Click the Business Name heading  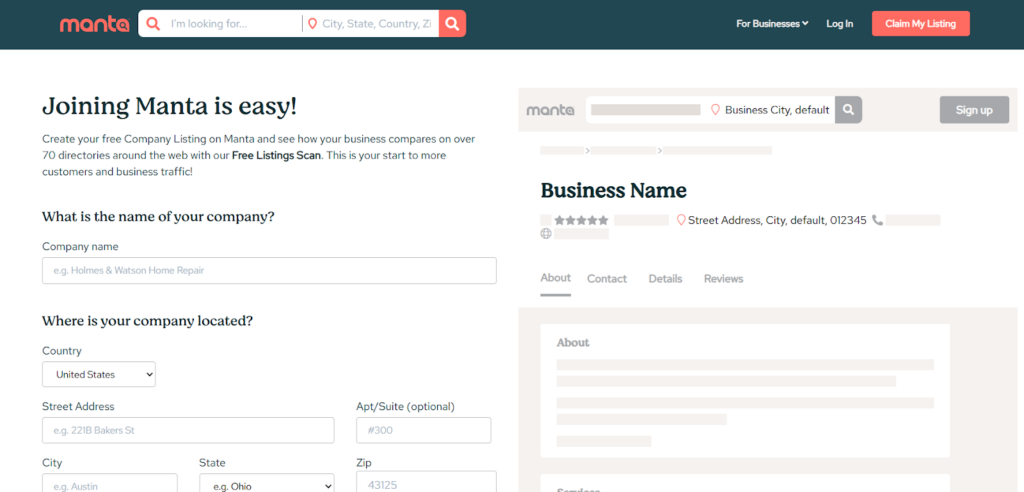[x=613, y=190]
